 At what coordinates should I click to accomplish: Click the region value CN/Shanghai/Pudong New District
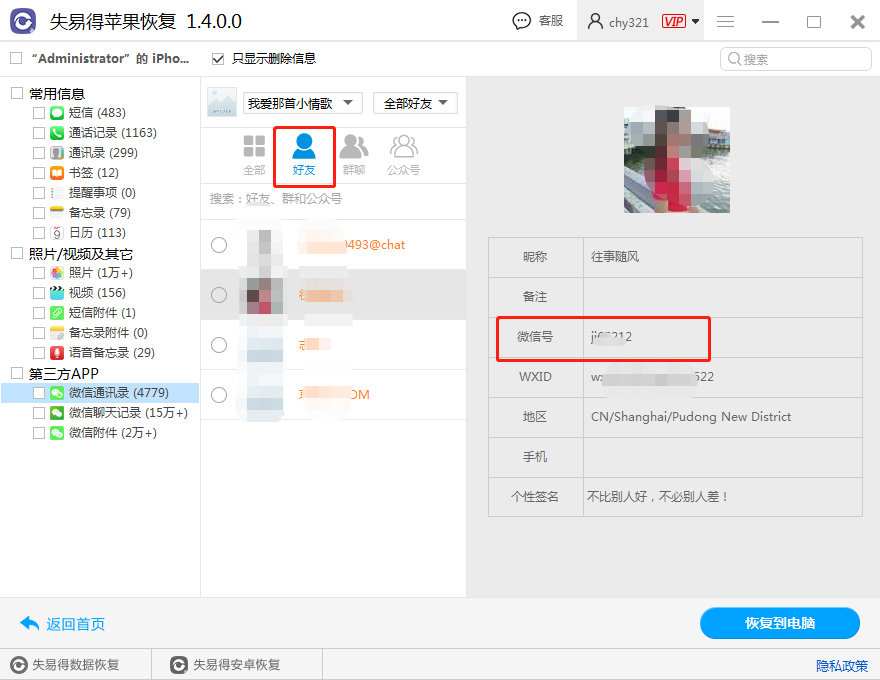691,417
